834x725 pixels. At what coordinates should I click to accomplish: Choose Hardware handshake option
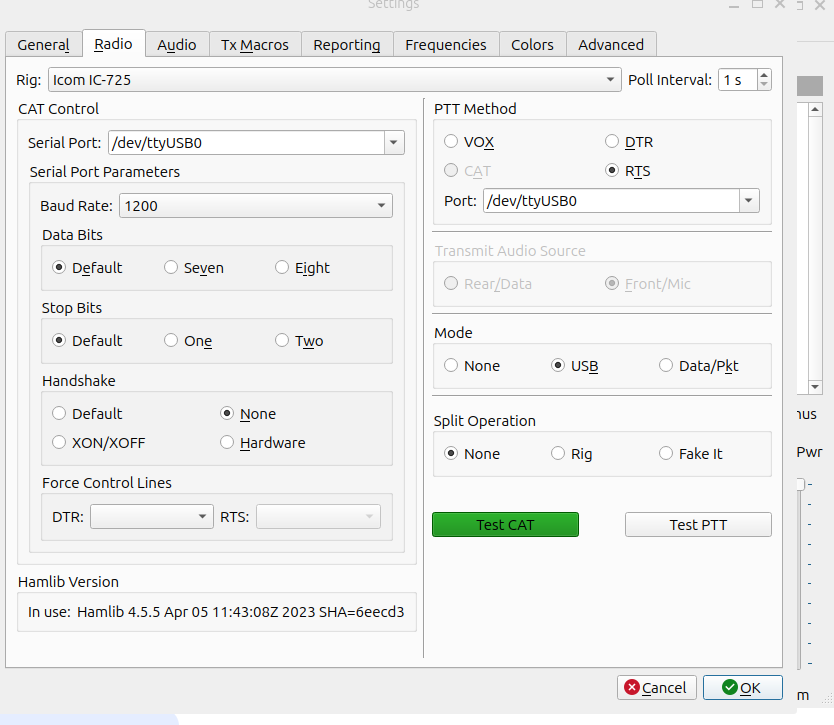[228, 443]
